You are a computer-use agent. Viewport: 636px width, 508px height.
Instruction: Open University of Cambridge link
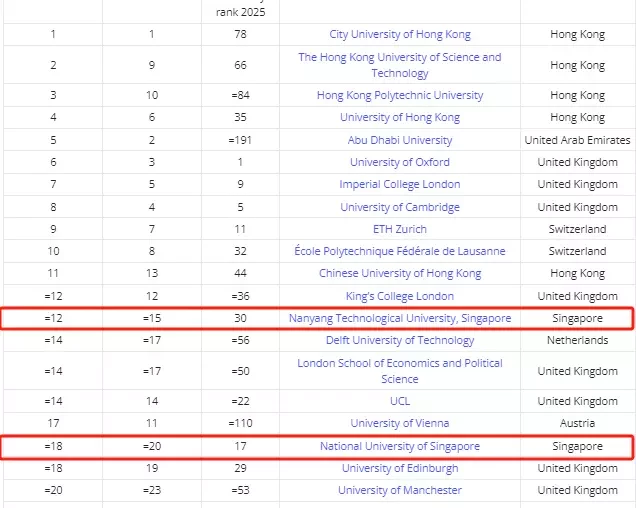400,207
